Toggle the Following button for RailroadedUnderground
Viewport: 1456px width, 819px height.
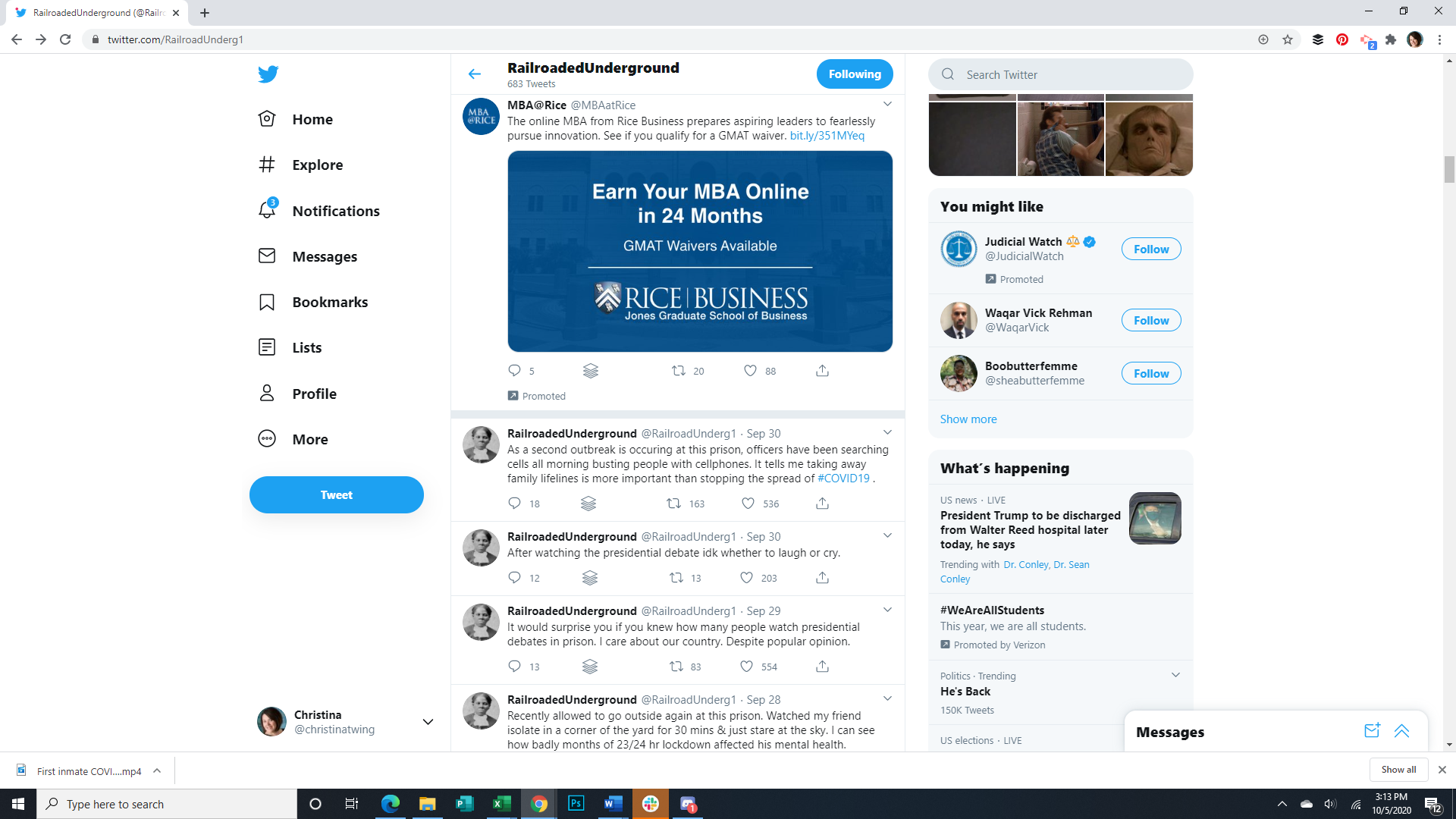[854, 74]
